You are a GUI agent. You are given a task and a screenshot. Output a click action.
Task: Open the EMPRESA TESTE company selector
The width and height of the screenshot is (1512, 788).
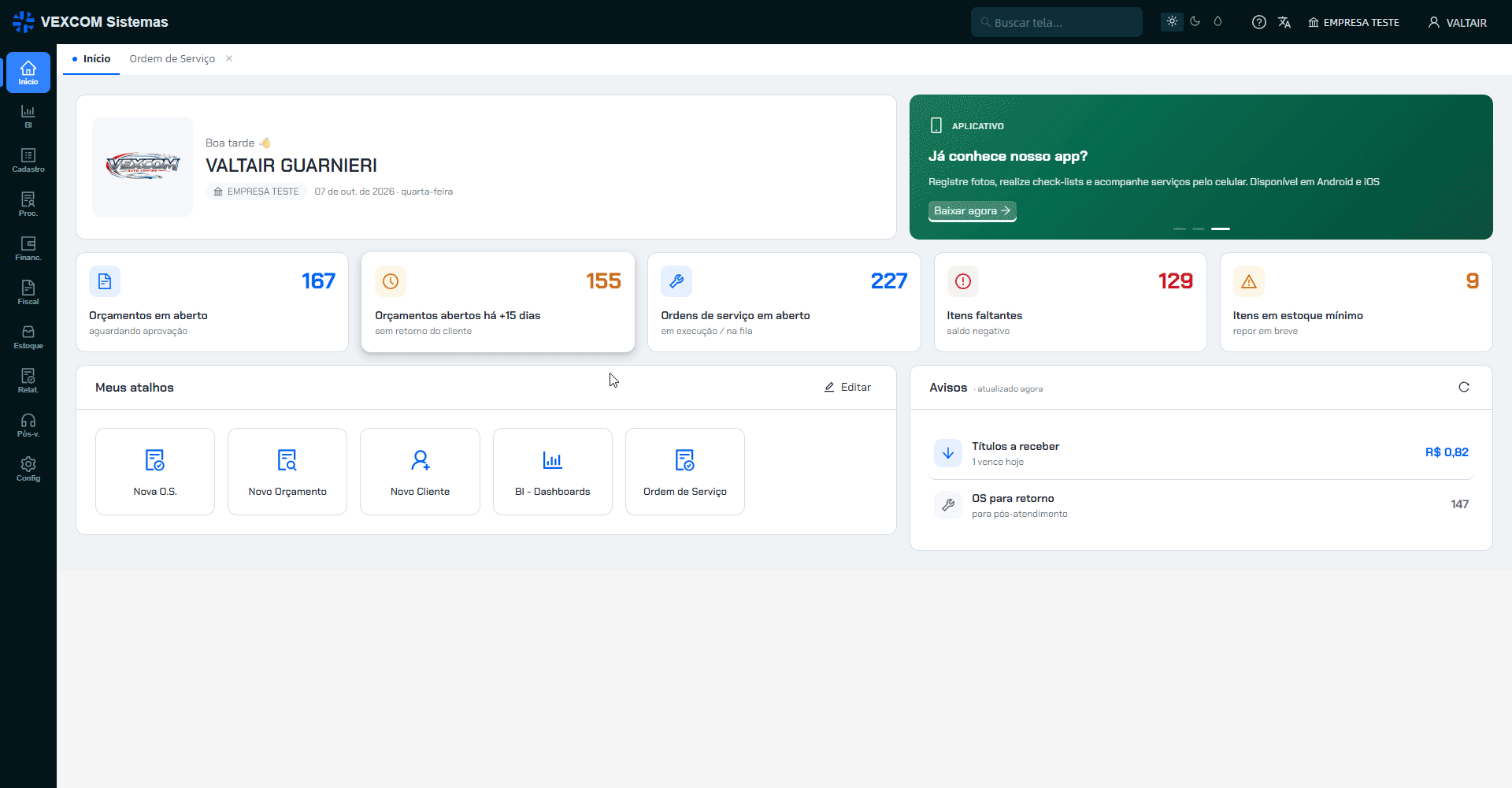click(x=1354, y=22)
